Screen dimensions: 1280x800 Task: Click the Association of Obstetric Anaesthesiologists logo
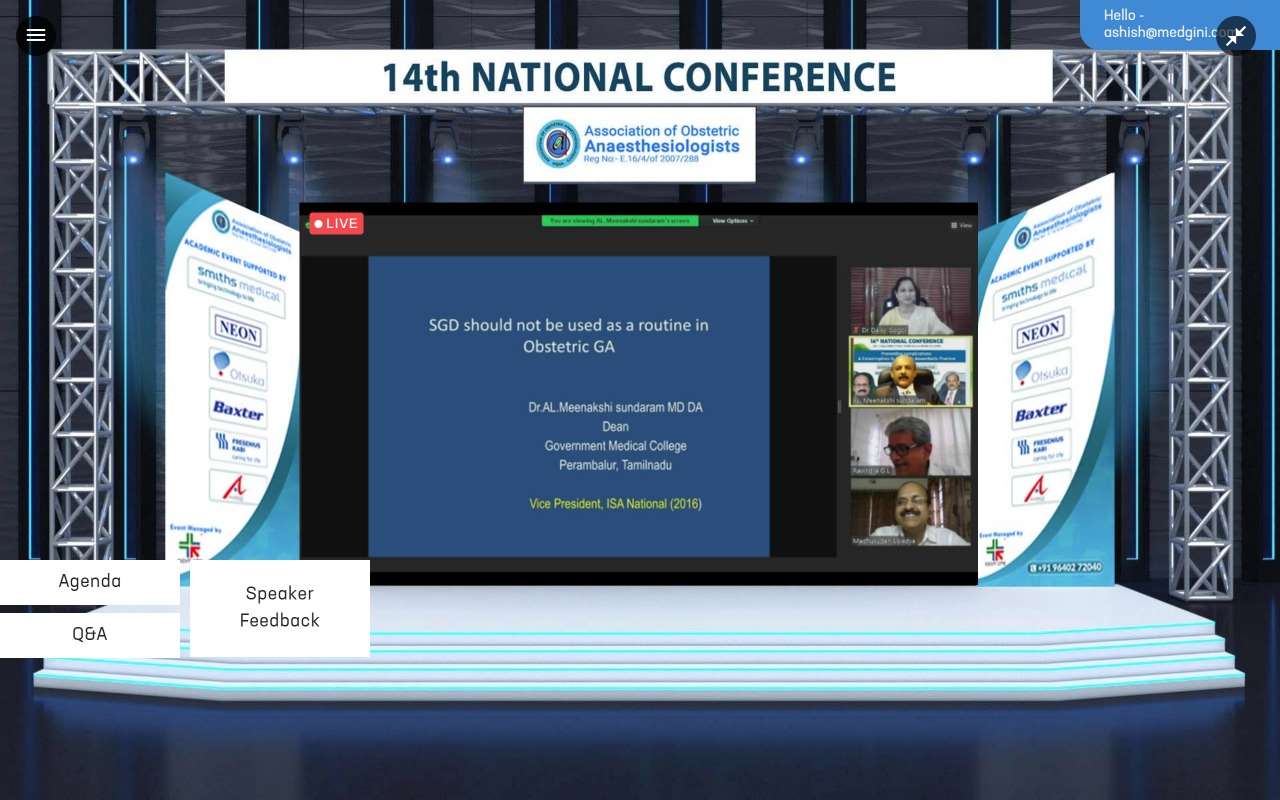point(639,145)
